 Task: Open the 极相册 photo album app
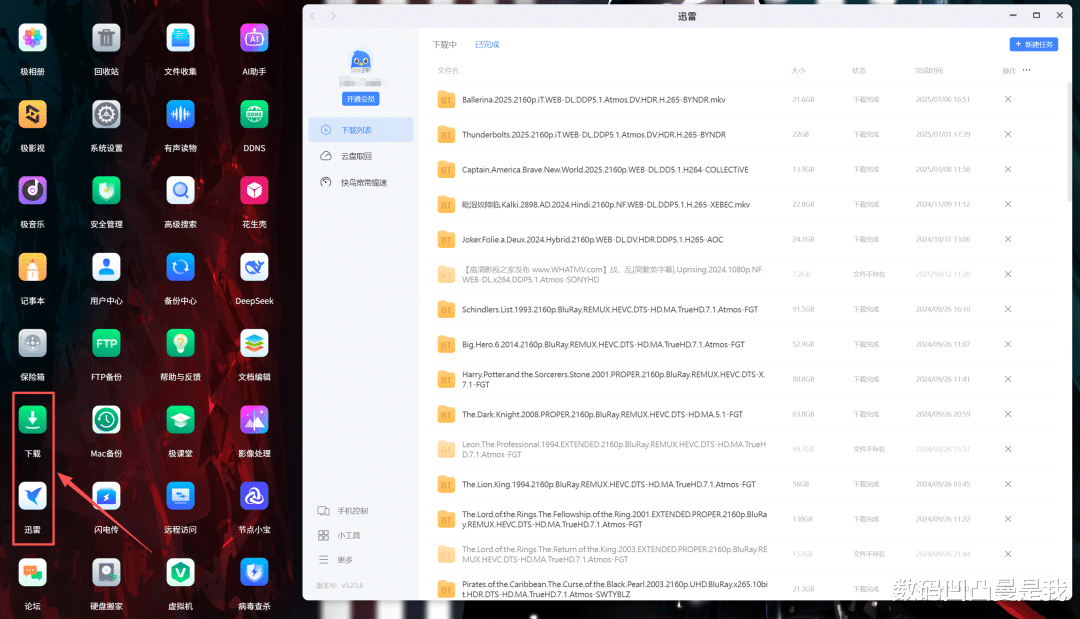click(32, 38)
